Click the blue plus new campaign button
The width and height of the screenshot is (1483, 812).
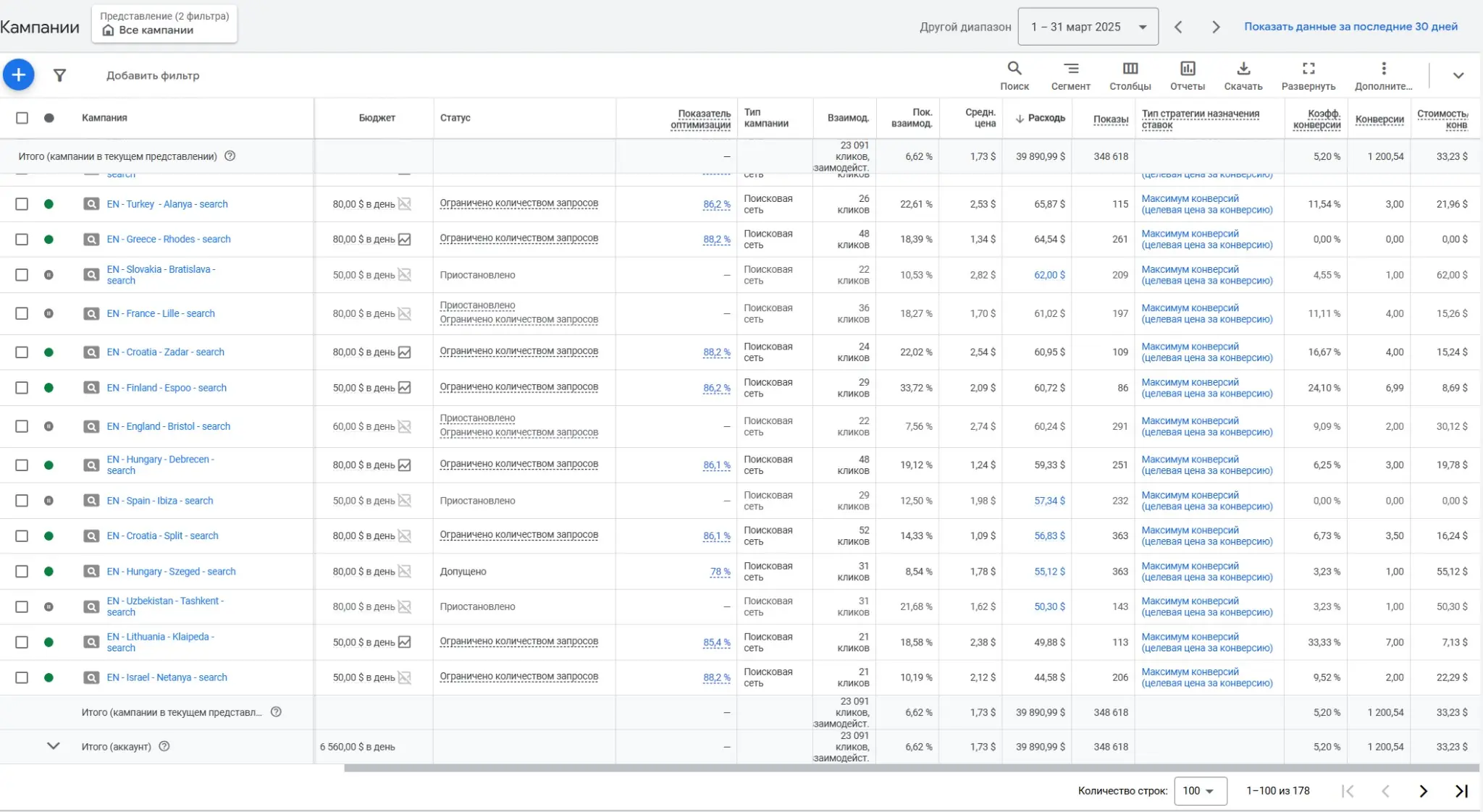pyautogui.click(x=19, y=75)
